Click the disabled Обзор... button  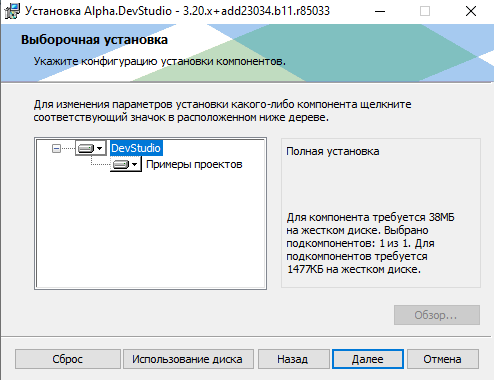437,315
